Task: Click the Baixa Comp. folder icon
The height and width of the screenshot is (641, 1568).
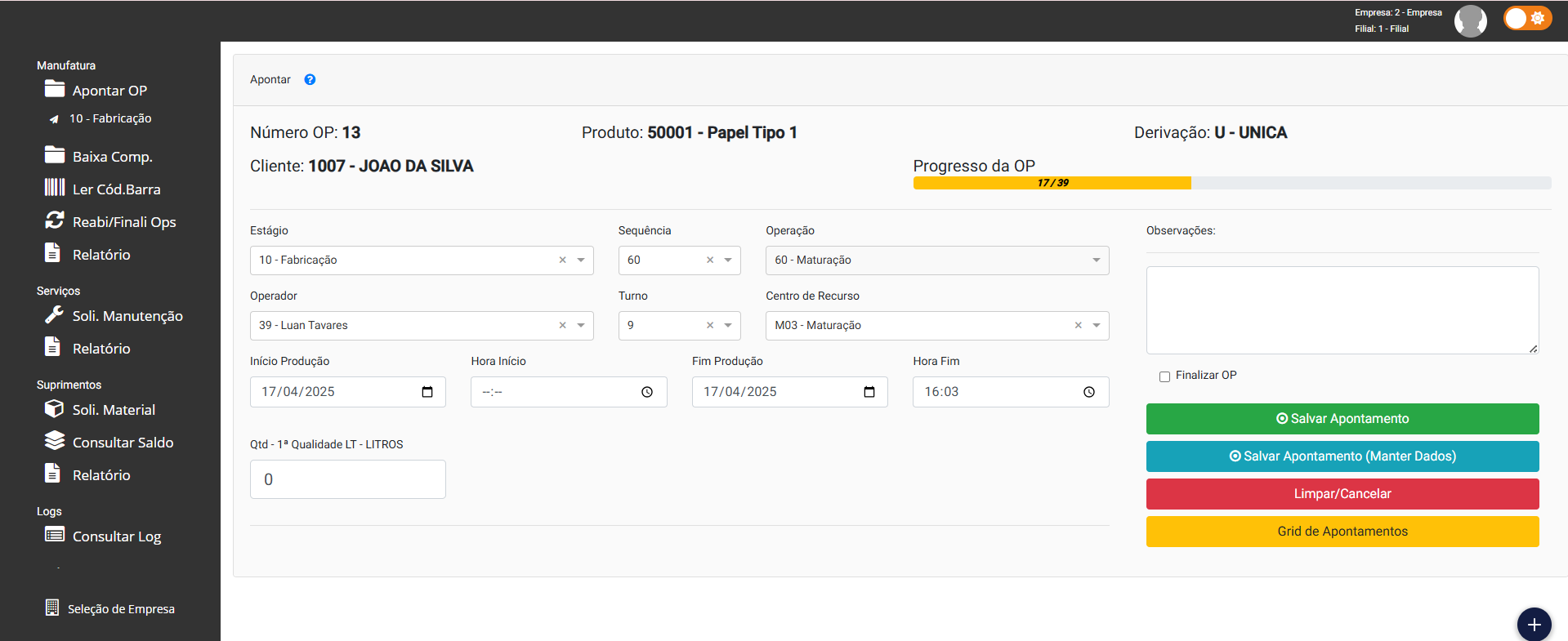Action: [55, 154]
